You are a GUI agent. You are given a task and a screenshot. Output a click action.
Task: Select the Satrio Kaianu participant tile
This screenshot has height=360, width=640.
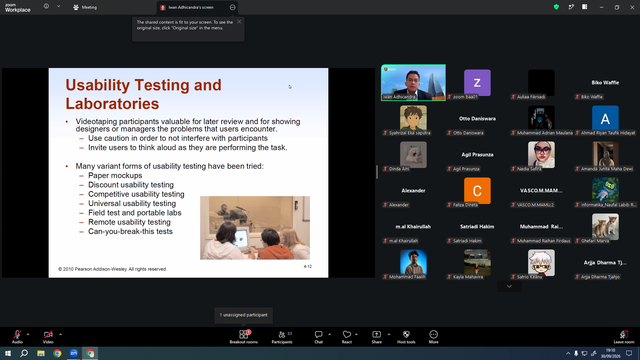(x=541, y=262)
